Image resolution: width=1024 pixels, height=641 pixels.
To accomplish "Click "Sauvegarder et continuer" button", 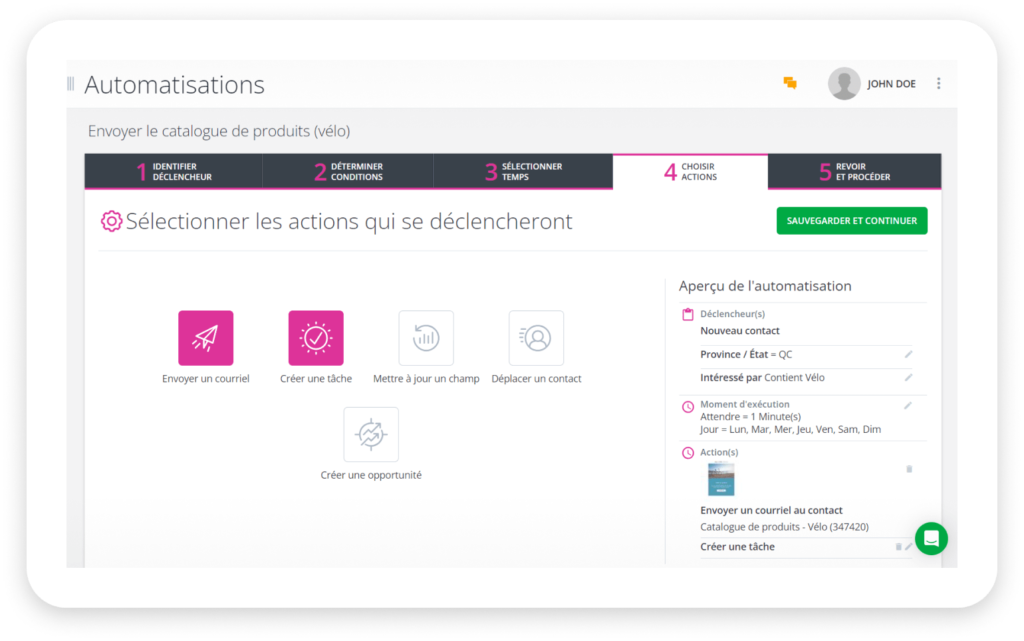I will click(851, 220).
